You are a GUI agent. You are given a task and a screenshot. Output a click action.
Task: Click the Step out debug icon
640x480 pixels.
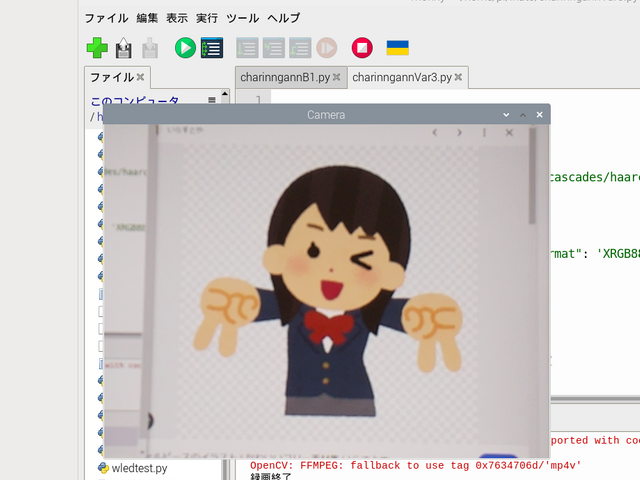click(x=300, y=48)
